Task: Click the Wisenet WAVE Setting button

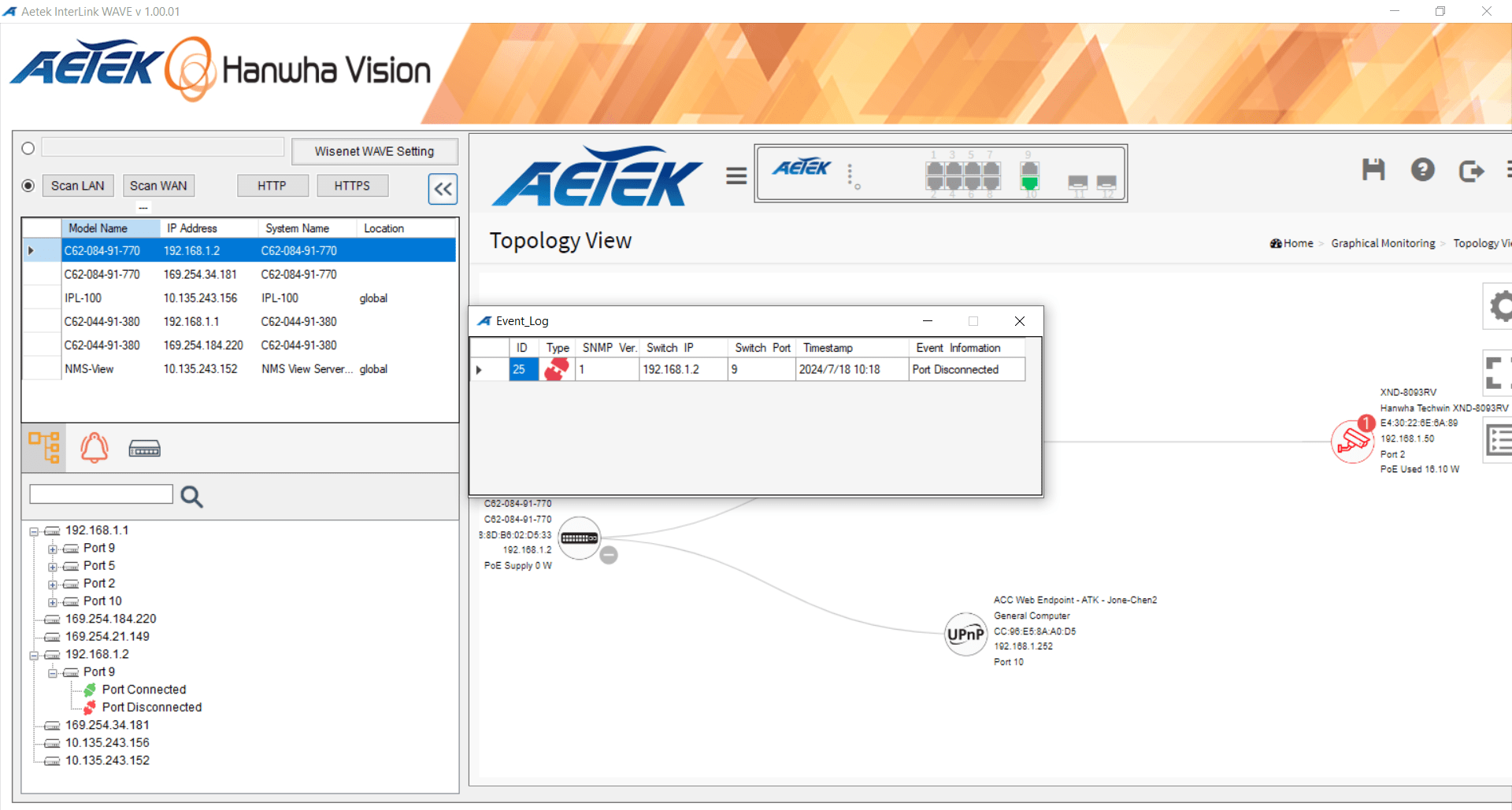Action: 374,151
